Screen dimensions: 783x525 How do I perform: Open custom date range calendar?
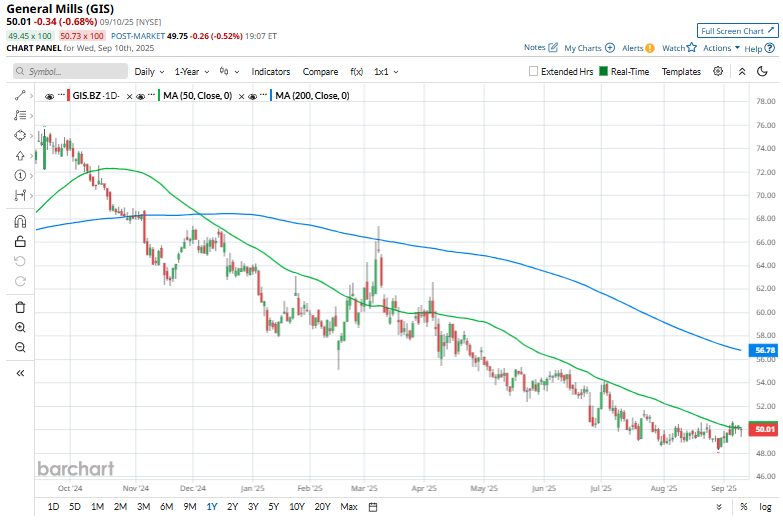(x=373, y=507)
